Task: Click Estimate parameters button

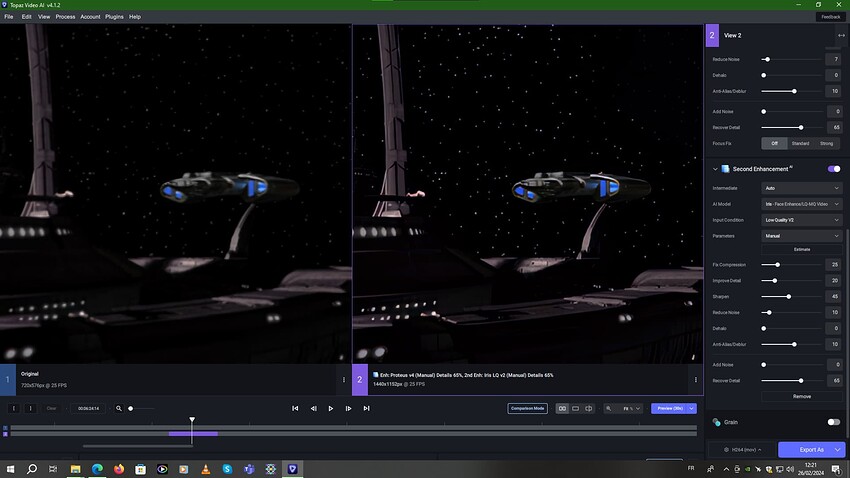Action: pos(802,249)
